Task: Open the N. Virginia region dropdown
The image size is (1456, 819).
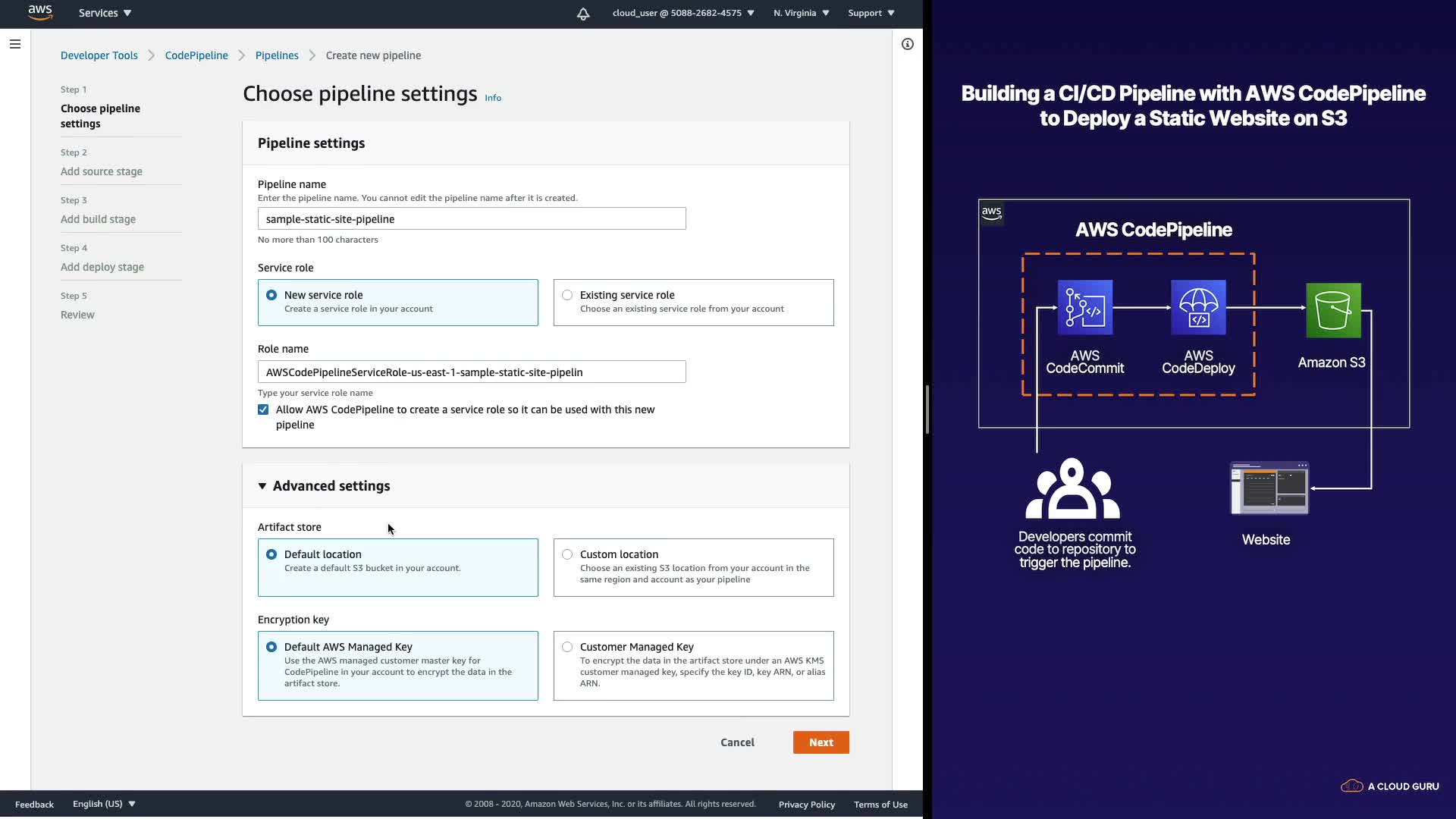Action: tap(801, 13)
